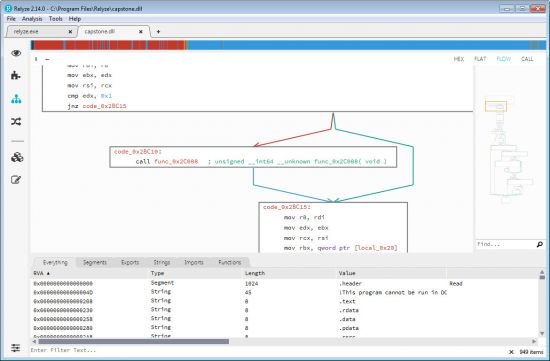
Task: Click the 'mov ebx, edx' instruction
Action: [x=90, y=75]
